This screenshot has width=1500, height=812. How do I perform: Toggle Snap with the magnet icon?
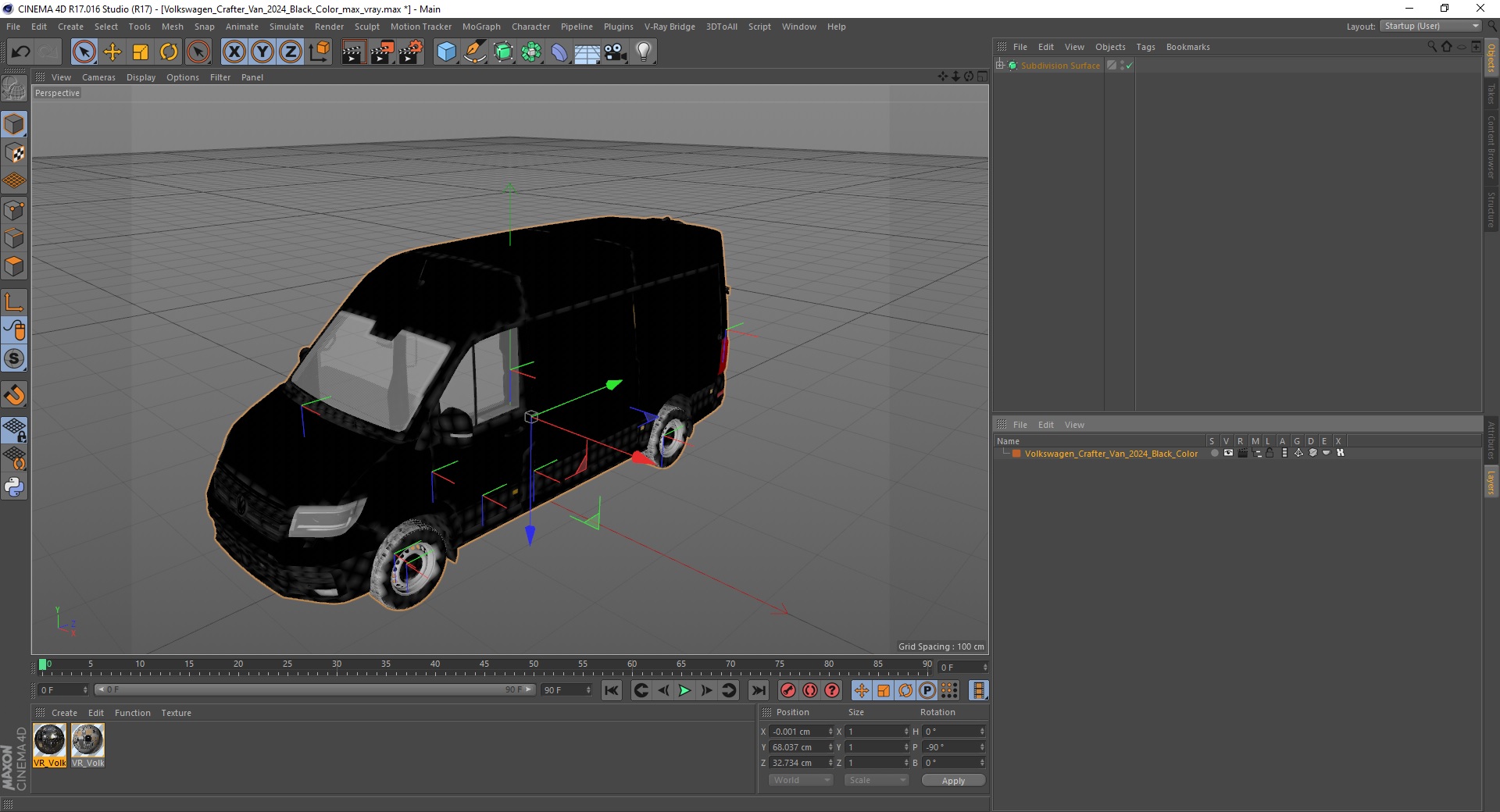click(x=14, y=395)
